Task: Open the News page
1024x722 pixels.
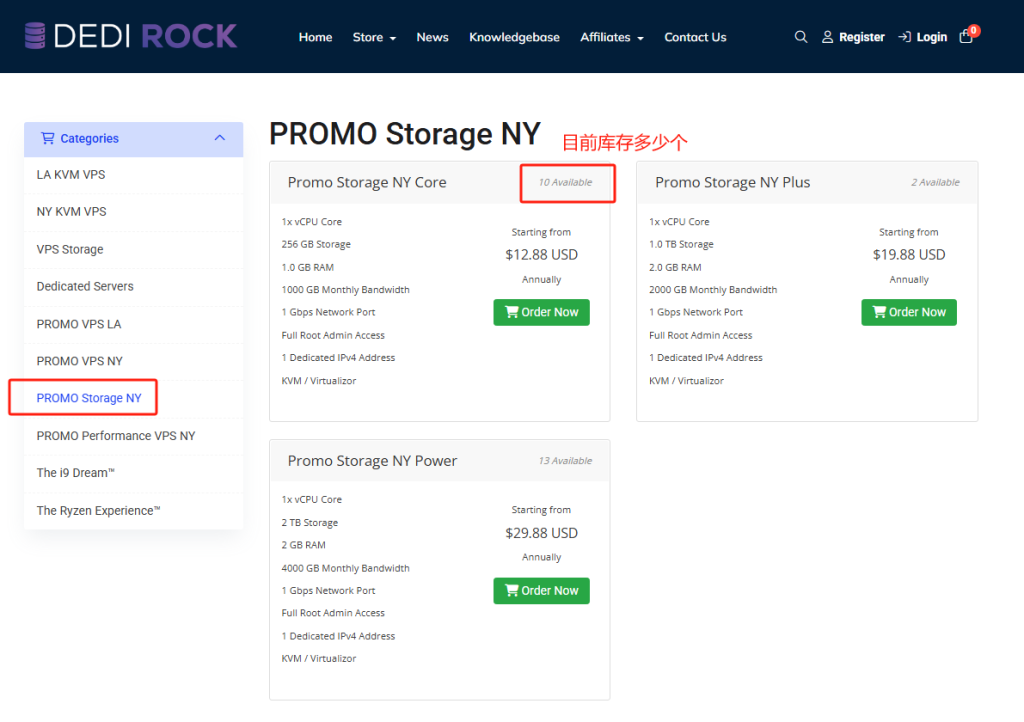Action: (432, 37)
